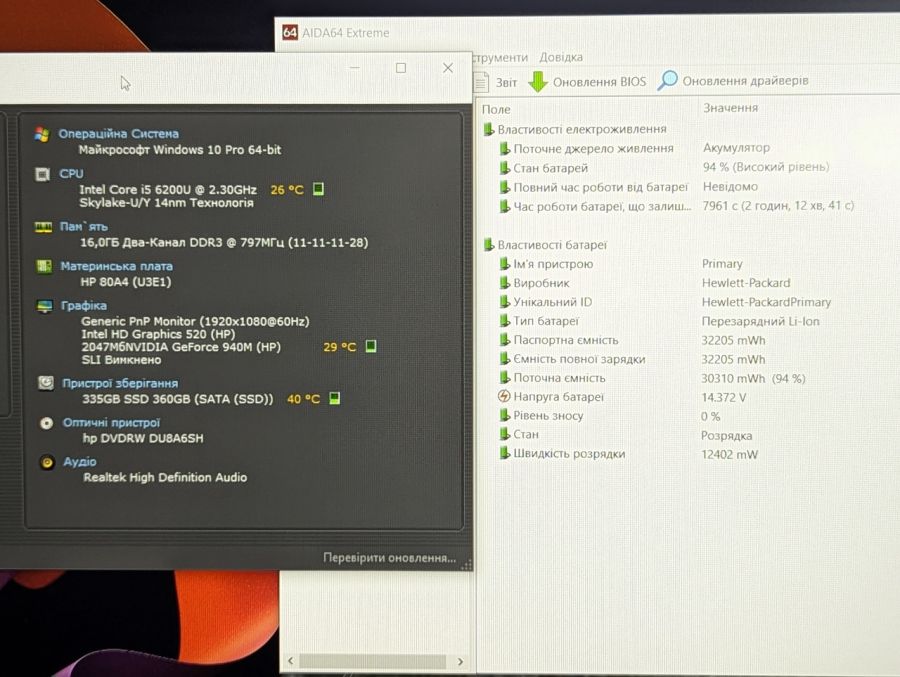This screenshot has height=677, width=900.
Task: Select the Стан Розрядка row icon
Action: (505, 434)
